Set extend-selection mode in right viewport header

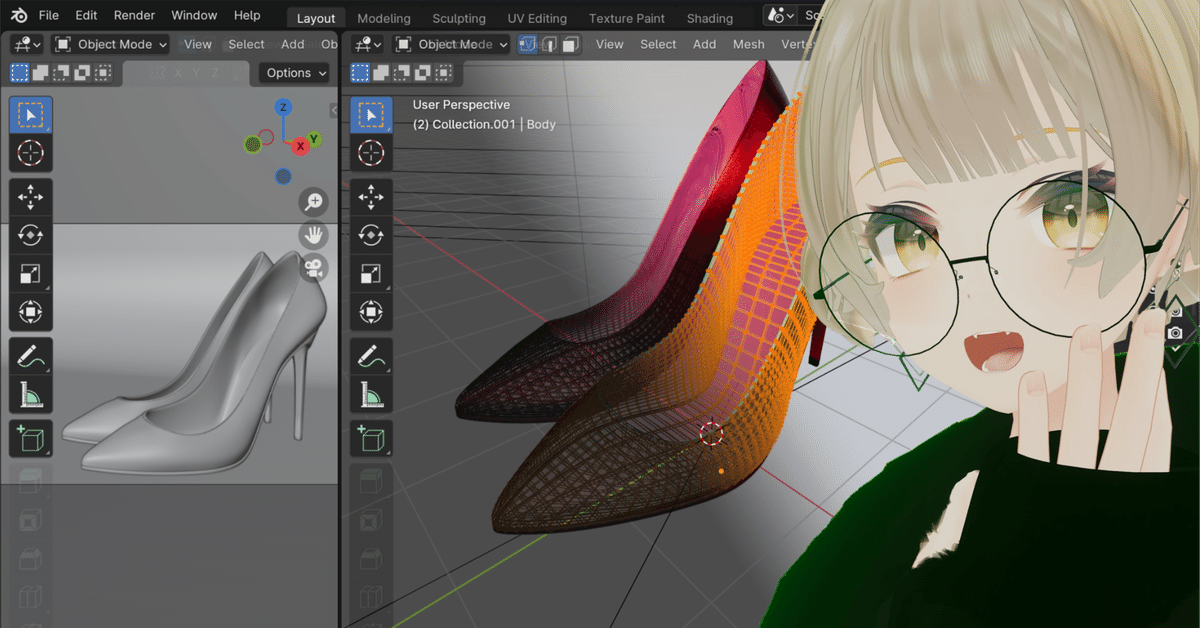tap(380, 73)
